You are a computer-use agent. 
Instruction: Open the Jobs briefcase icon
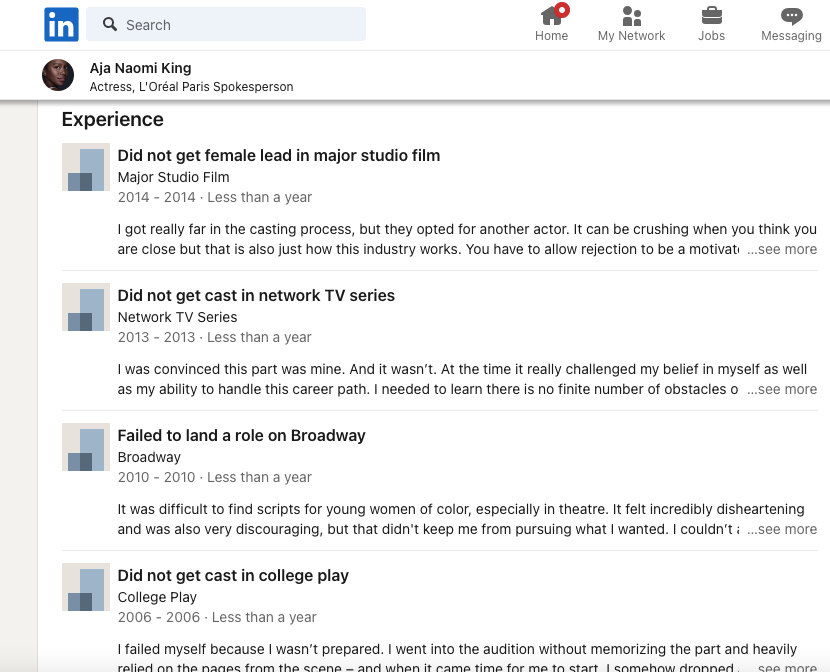pyautogui.click(x=711, y=16)
